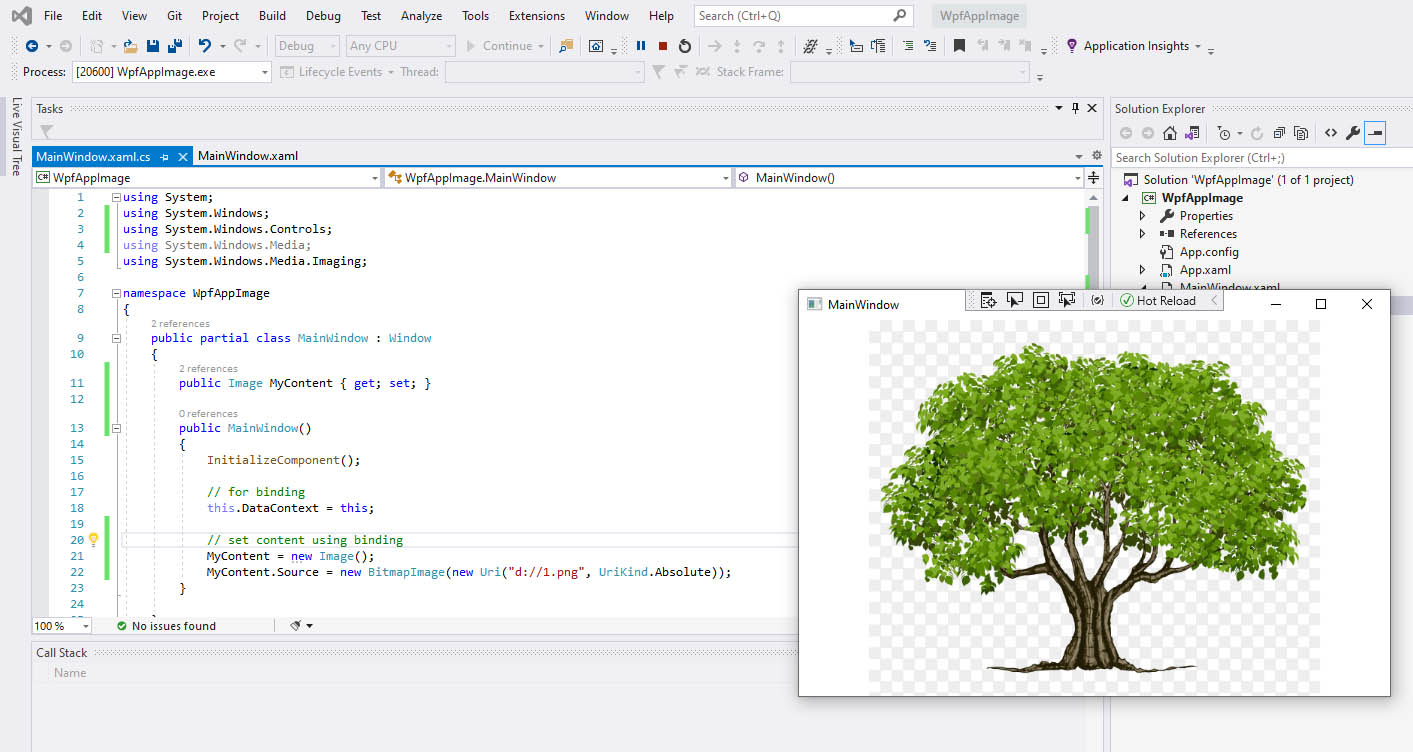Viewport: 1413px width, 752px height.
Task: Toggle auto-hide pin on the Tasks panel
Action: [1075, 108]
